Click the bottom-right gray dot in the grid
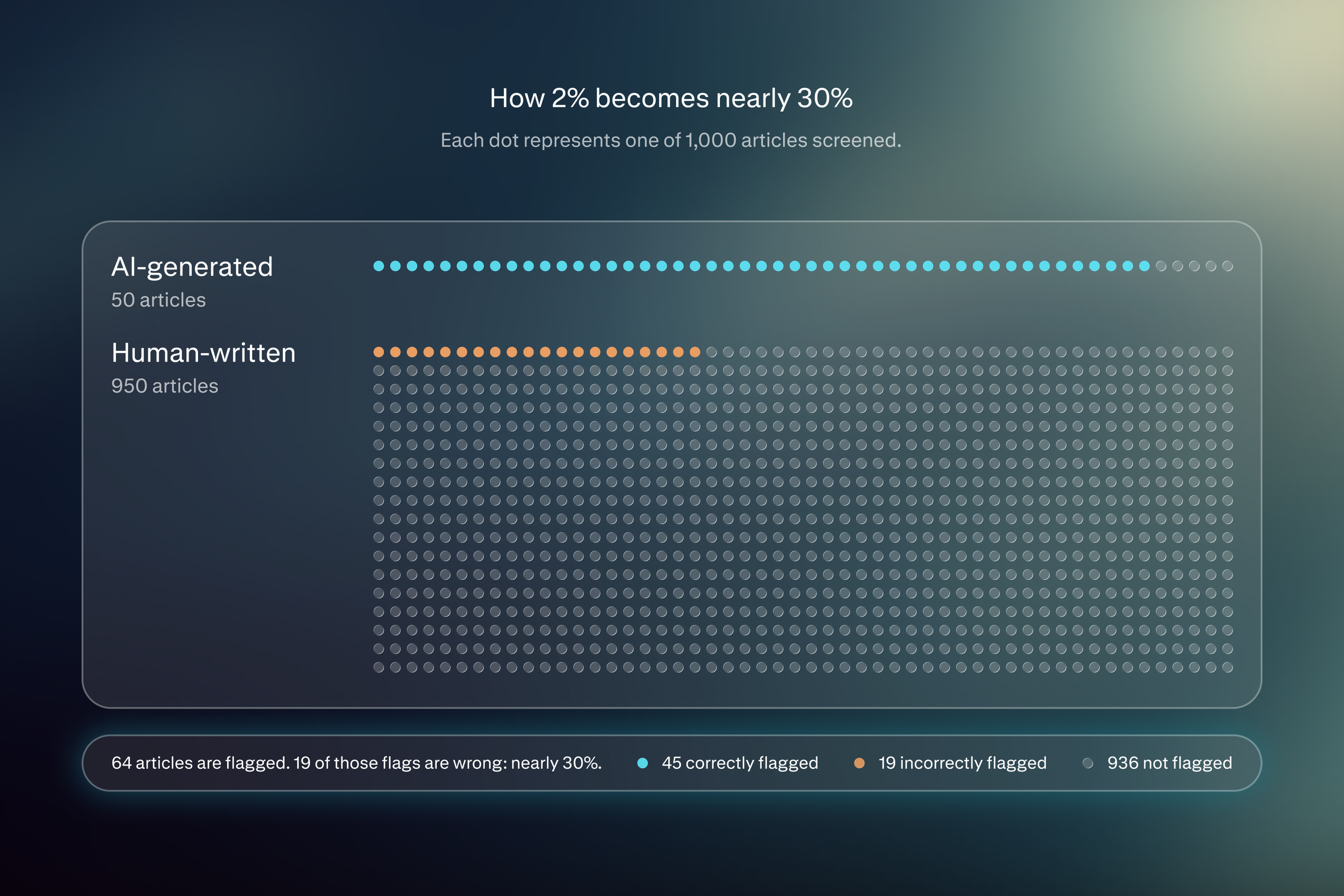 pyautogui.click(x=1227, y=667)
